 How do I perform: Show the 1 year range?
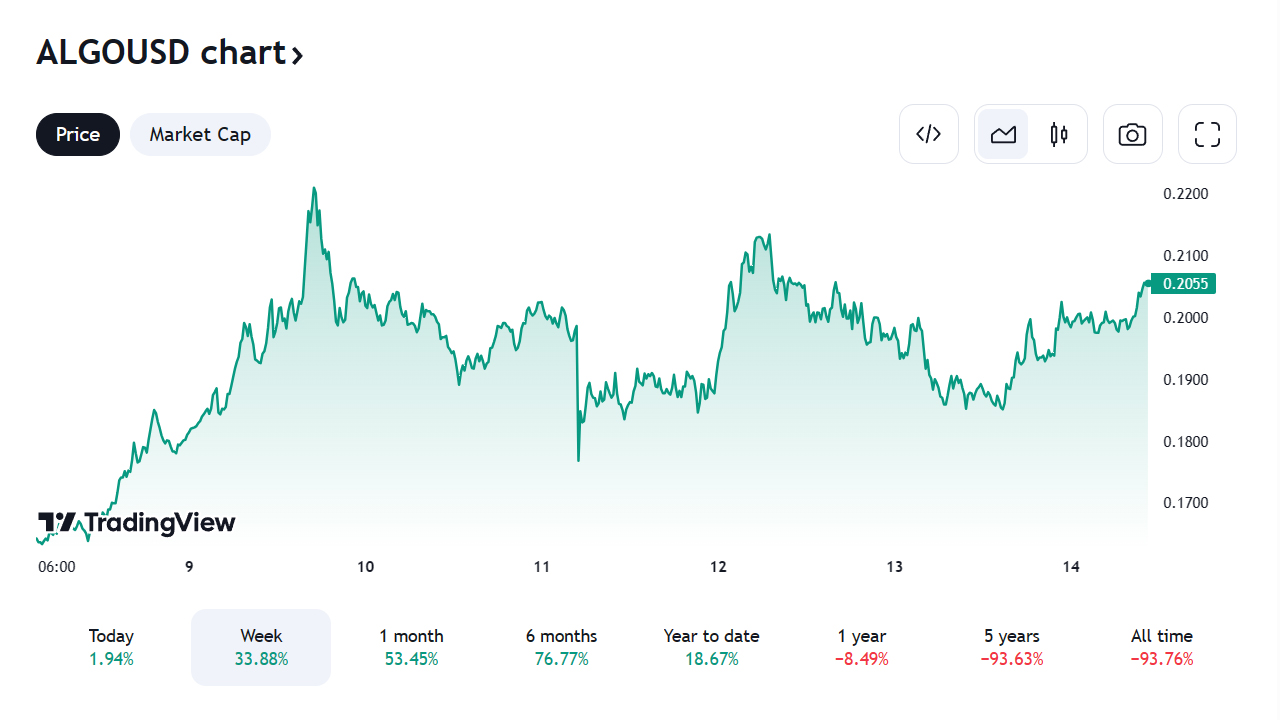(862, 647)
